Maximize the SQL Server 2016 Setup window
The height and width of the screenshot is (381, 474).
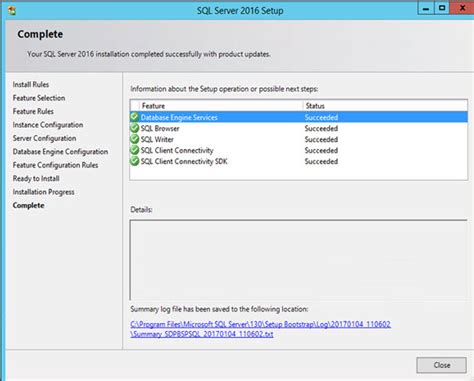pos(442,8)
